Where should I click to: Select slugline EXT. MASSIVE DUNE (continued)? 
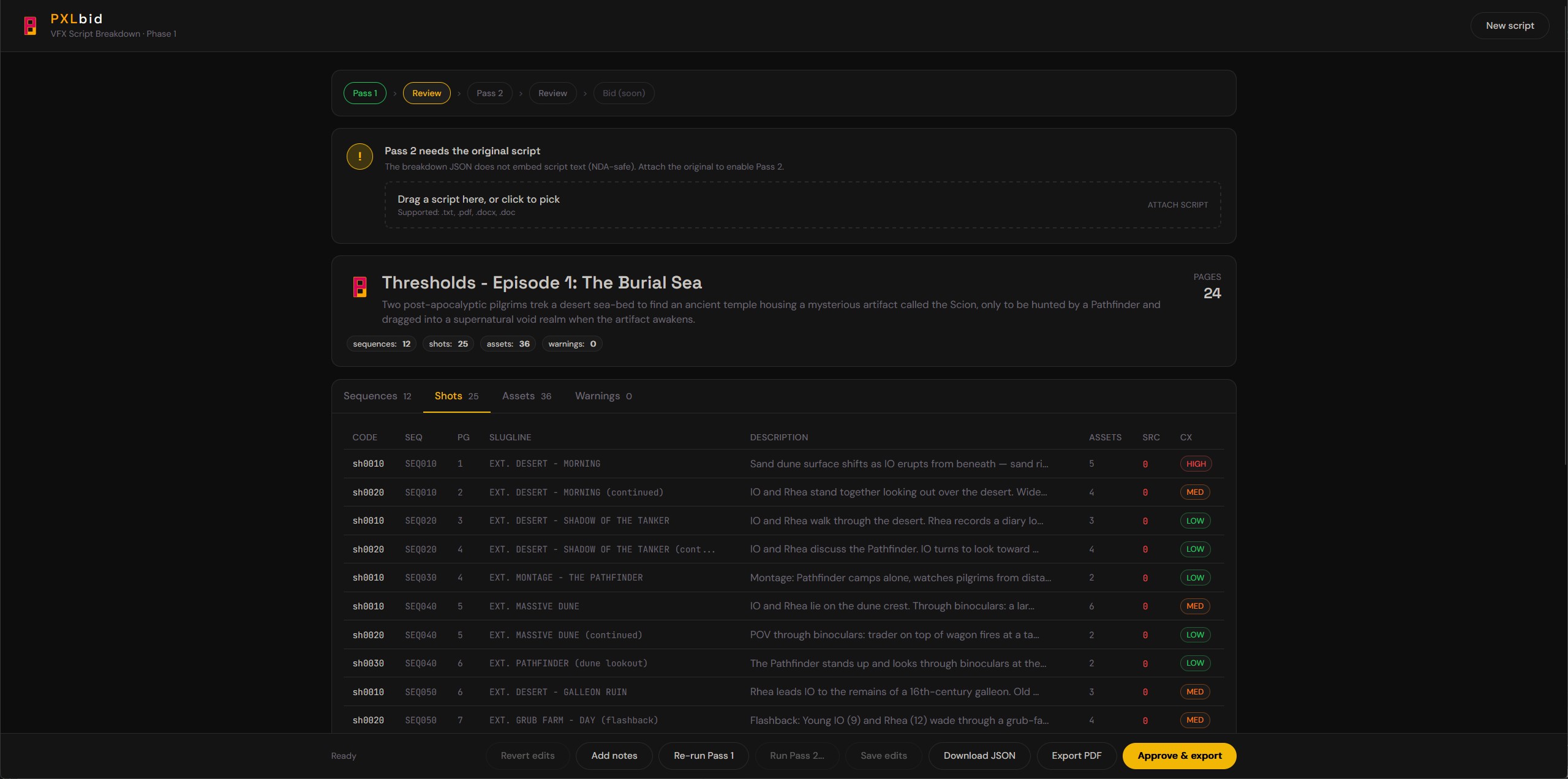pyautogui.click(x=565, y=635)
